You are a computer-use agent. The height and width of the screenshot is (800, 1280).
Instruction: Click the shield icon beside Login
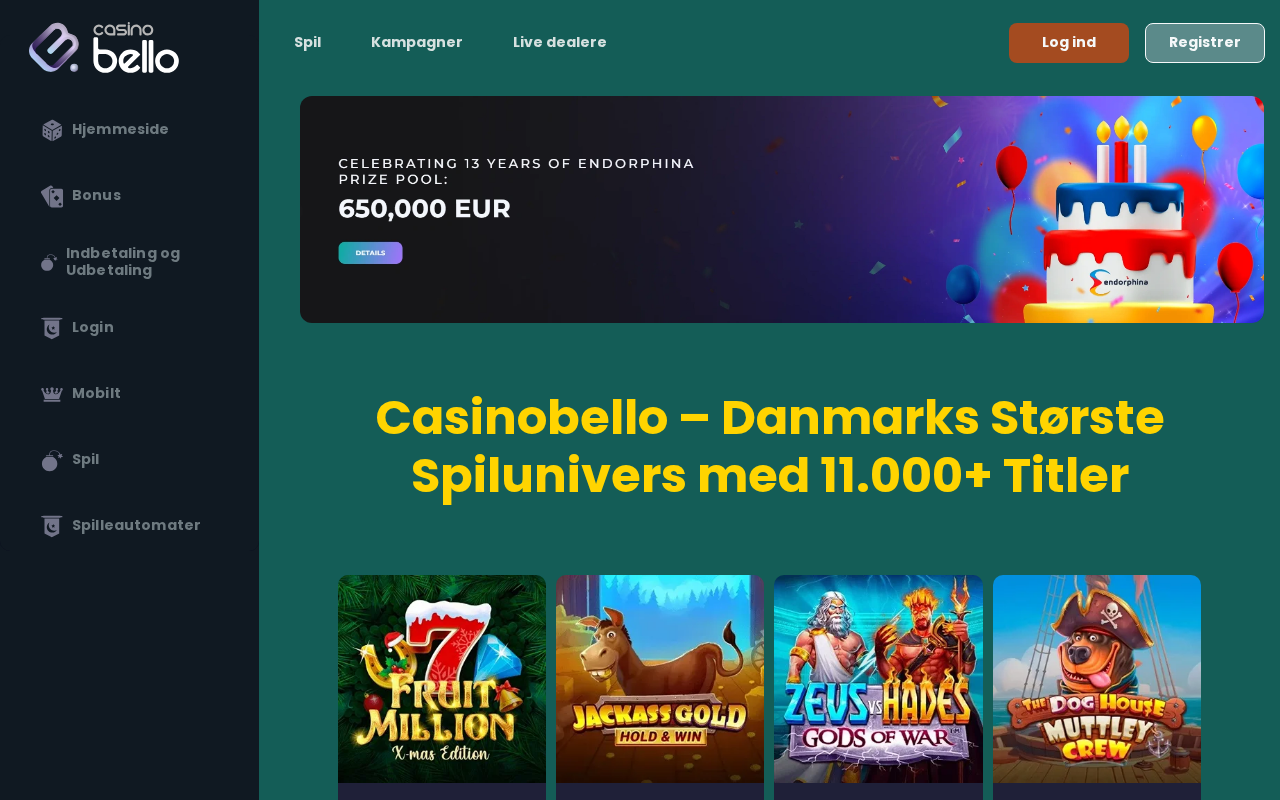point(52,328)
